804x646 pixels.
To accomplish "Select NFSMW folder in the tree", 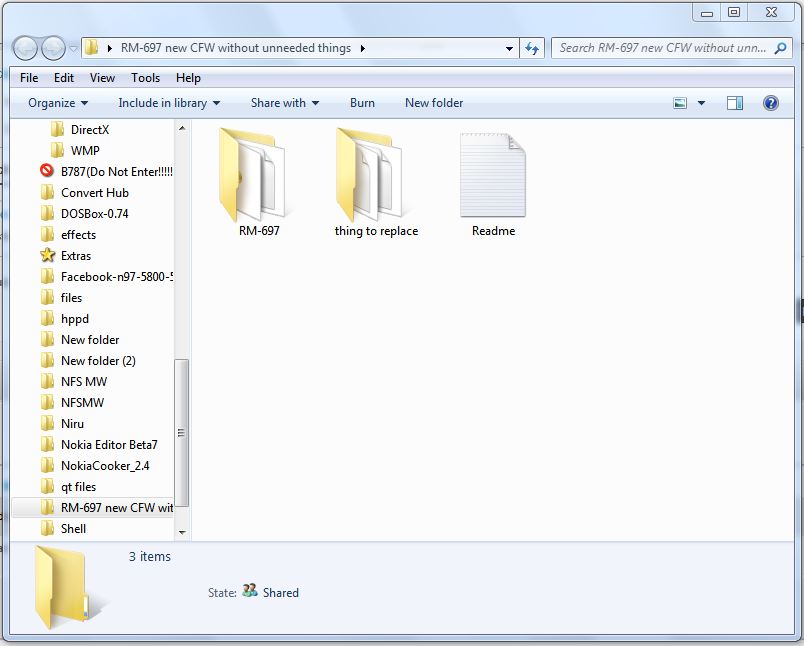I will pos(82,402).
